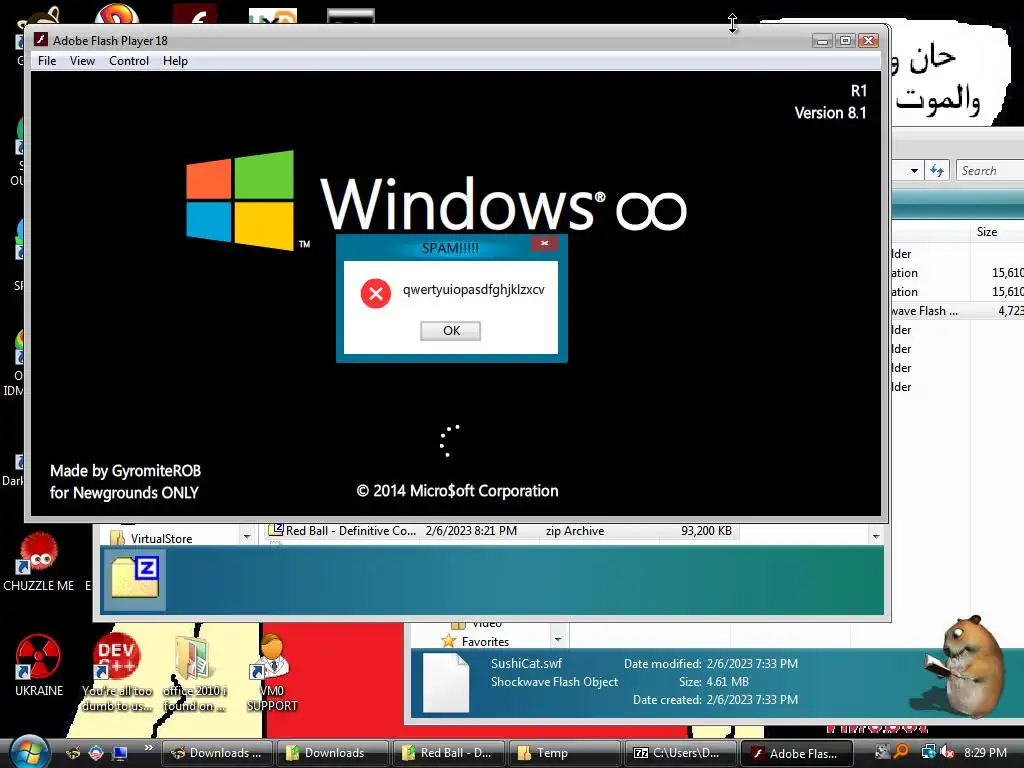Click the Show Desktop quick launch icon
The width and height of the screenshot is (1024, 768).
(120, 753)
